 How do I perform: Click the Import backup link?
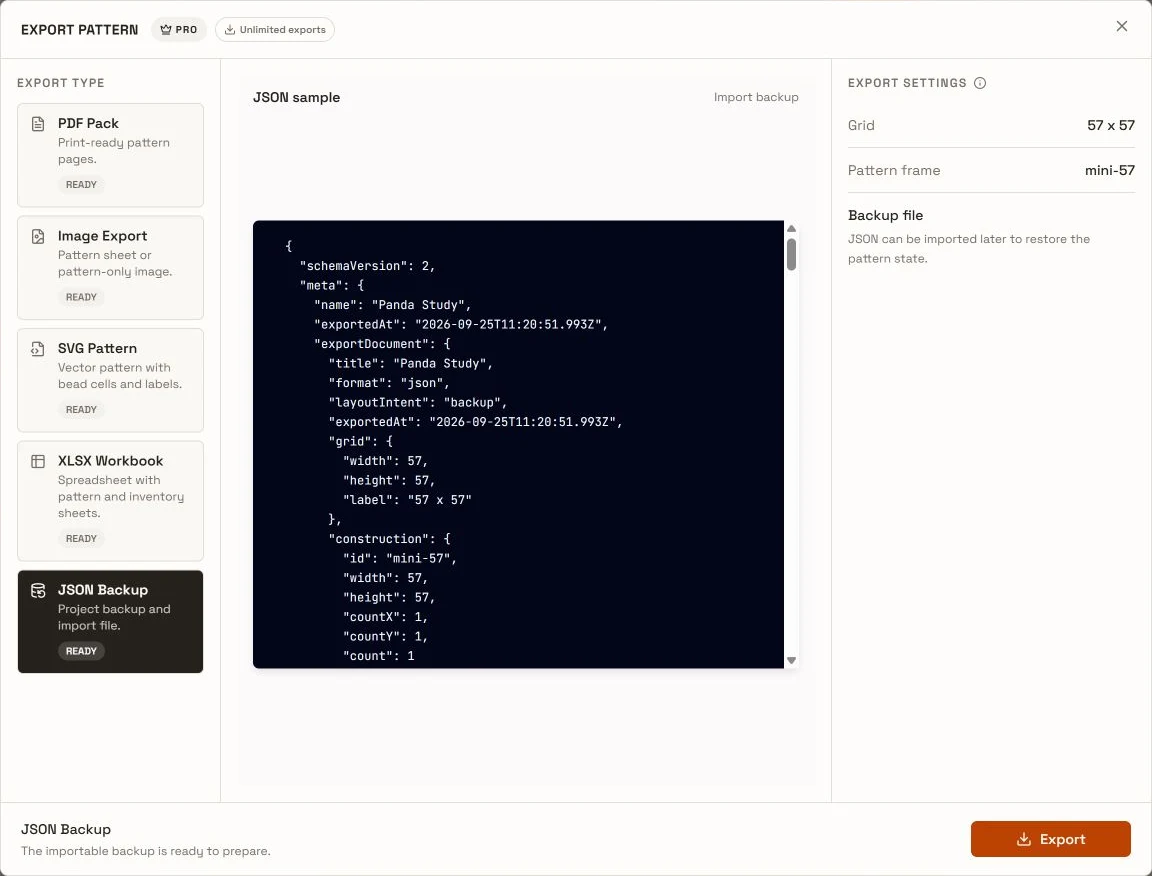pyautogui.click(x=756, y=97)
